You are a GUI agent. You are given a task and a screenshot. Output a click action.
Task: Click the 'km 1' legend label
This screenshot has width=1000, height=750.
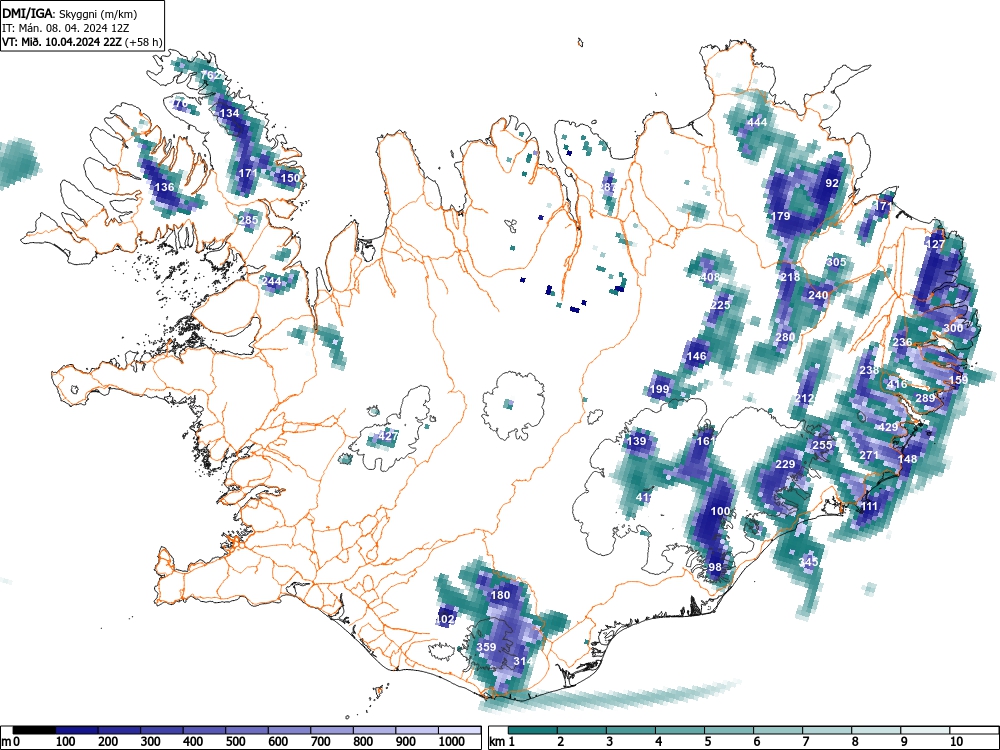(502, 742)
